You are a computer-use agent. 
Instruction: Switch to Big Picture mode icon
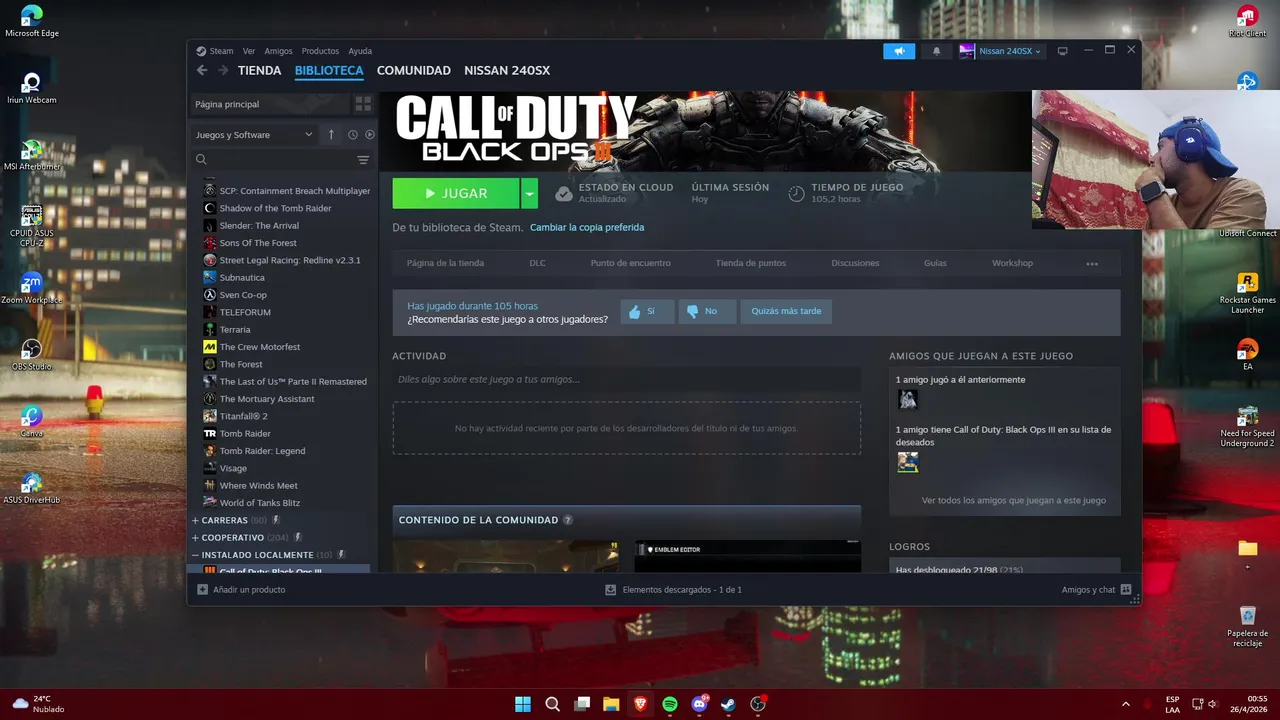[1062, 51]
